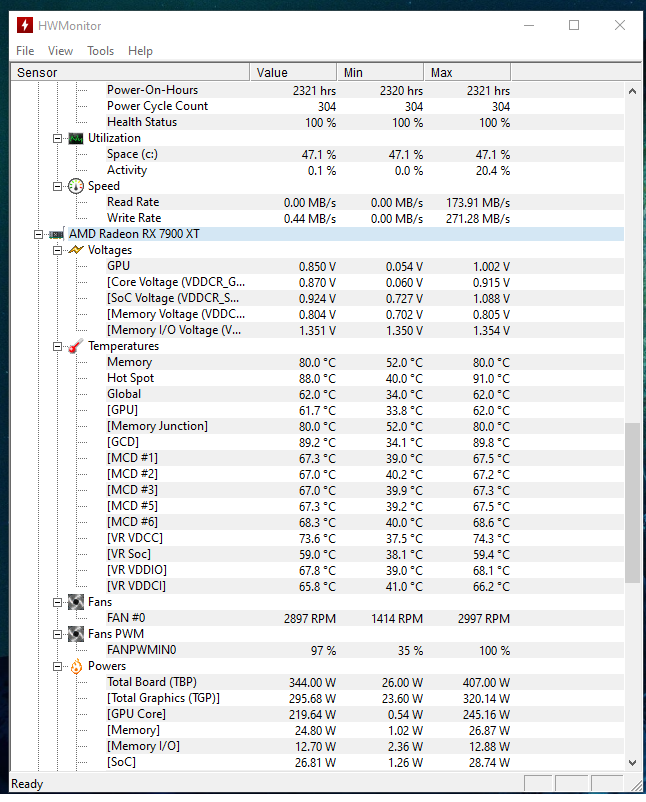Click the Fans fan icon
Viewport: 646px width, 802px height.
point(76,602)
